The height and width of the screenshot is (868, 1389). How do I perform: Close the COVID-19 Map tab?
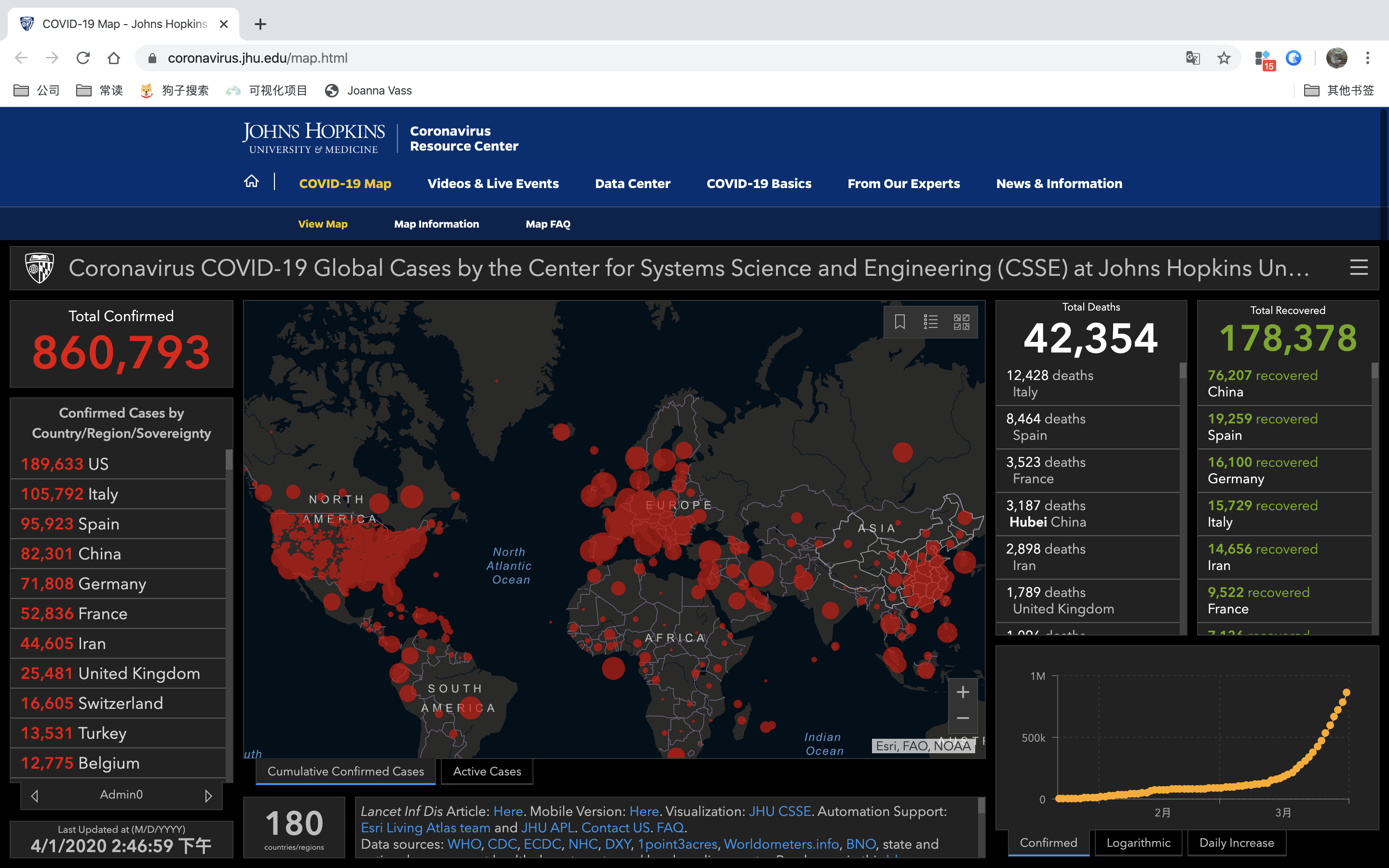(224, 24)
